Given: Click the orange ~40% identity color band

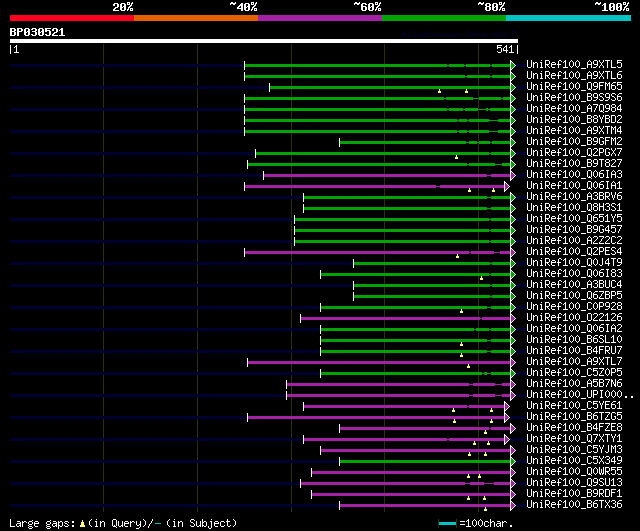Looking at the screenshot, I should [196, 18].
